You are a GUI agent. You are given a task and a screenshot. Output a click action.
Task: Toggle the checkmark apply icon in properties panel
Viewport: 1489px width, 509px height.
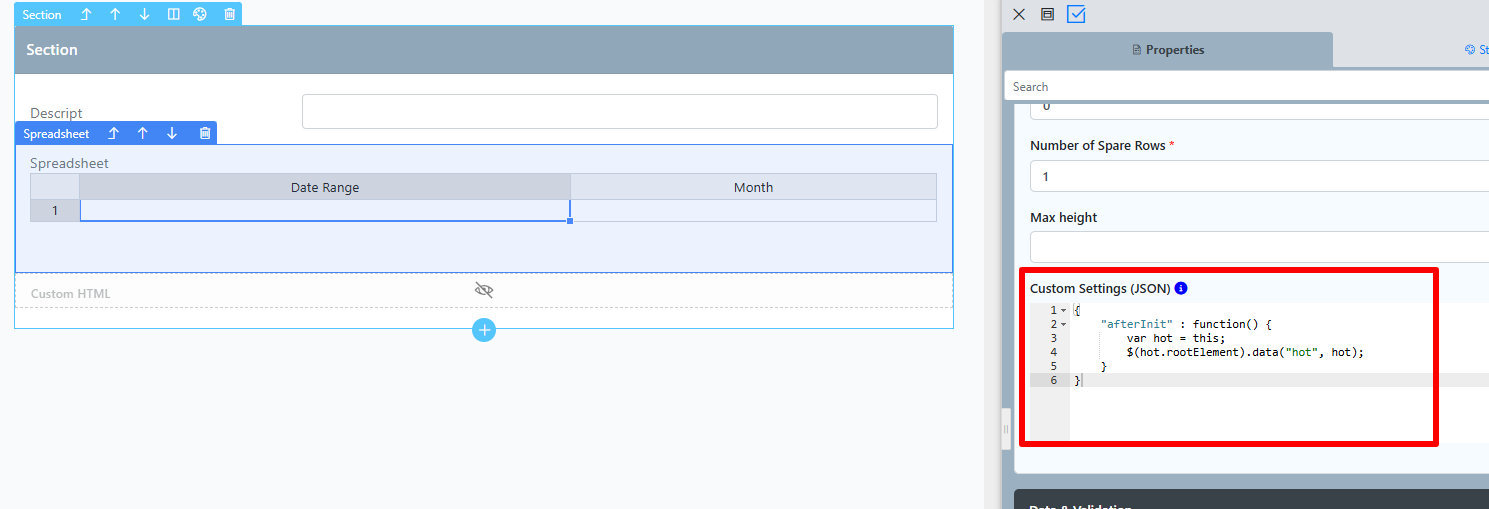[1077, 14]
